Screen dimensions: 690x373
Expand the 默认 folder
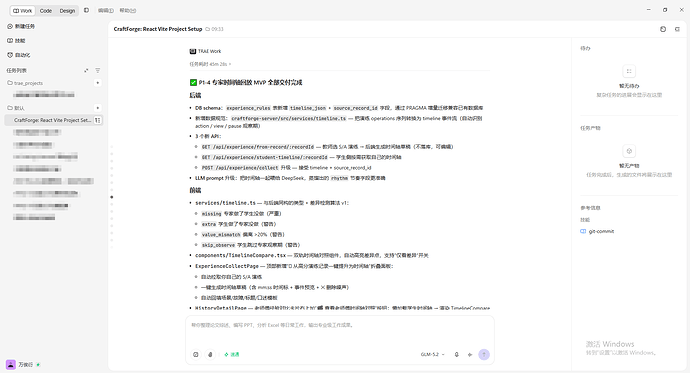coord(16,108)
